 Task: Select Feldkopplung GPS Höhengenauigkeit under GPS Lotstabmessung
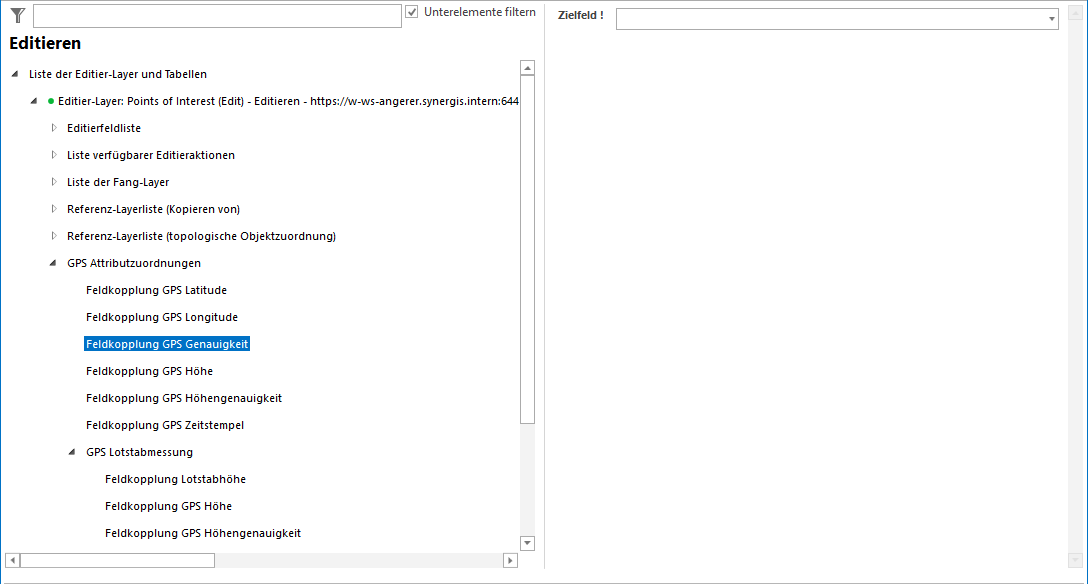(x=203, y=534)
